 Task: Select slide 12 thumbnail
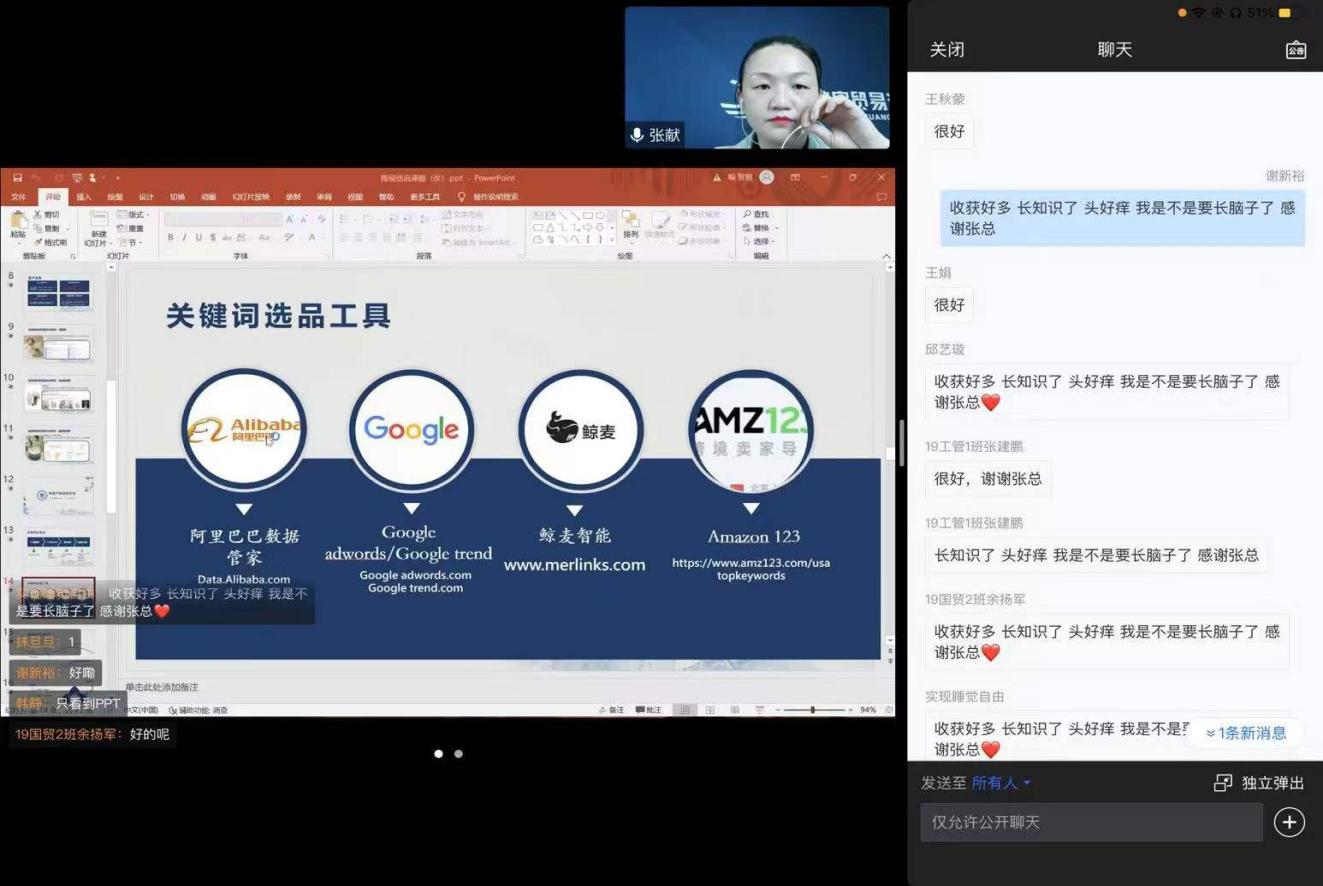(x=59, y=496)
